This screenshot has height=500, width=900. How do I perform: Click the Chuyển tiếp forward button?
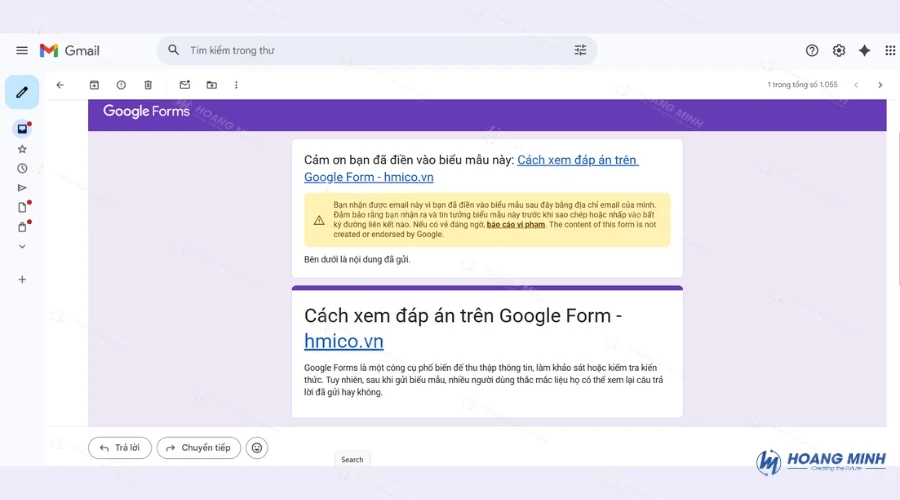(199, 448)
